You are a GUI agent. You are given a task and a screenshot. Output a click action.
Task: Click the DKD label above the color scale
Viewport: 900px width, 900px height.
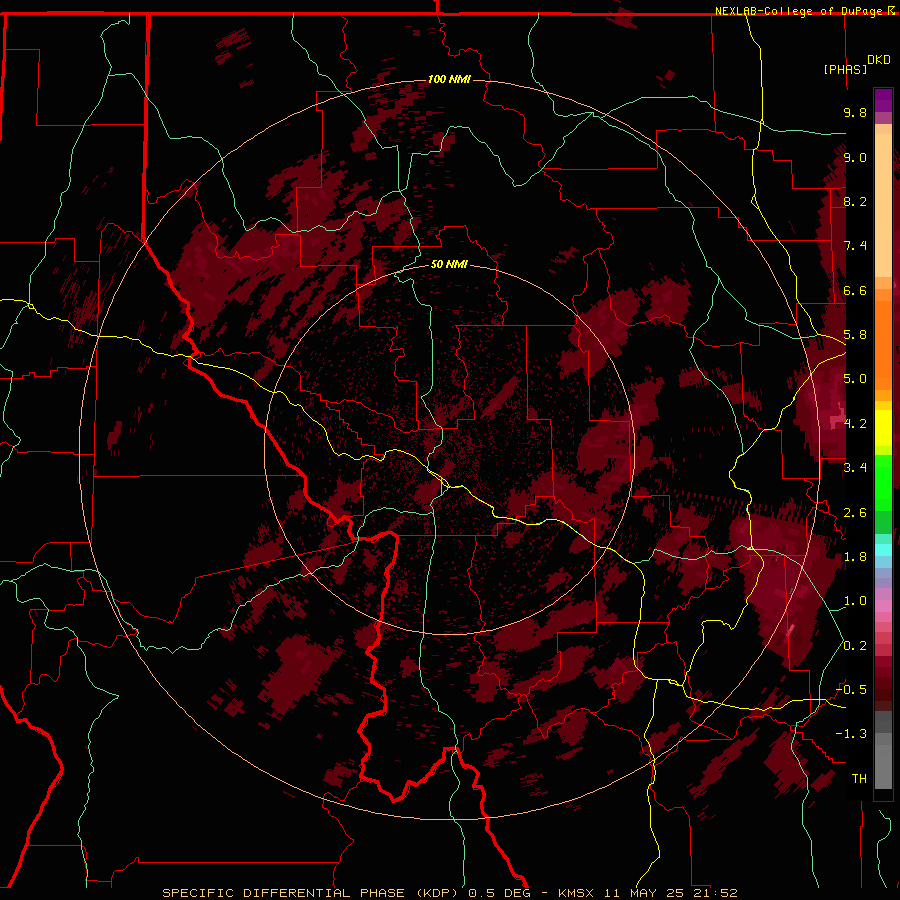coord(879,60)
